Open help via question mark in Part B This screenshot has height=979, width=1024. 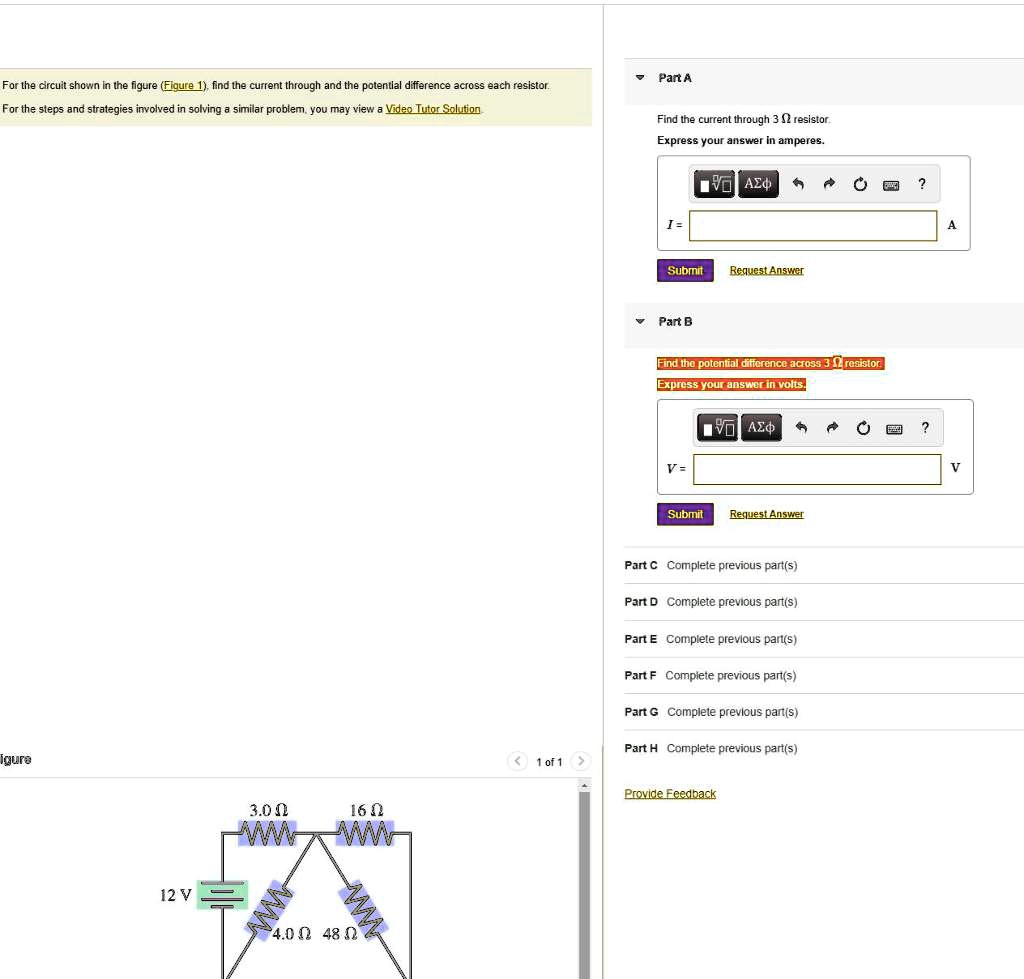[x=924, y=427]
